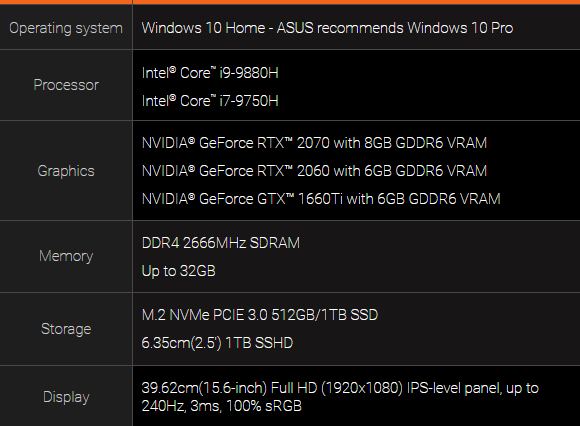Select the GeForce GTX 1660Ti line
580x426 pixels.
[321, 199]
